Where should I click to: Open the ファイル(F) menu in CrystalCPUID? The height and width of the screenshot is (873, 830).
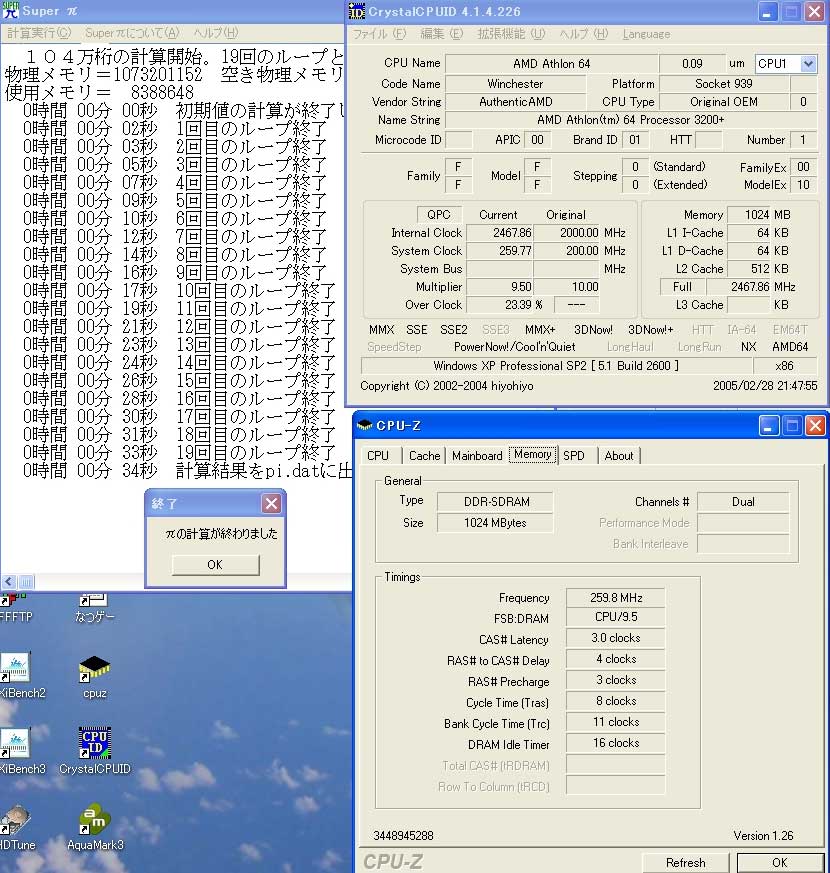[x=380, y=34]
